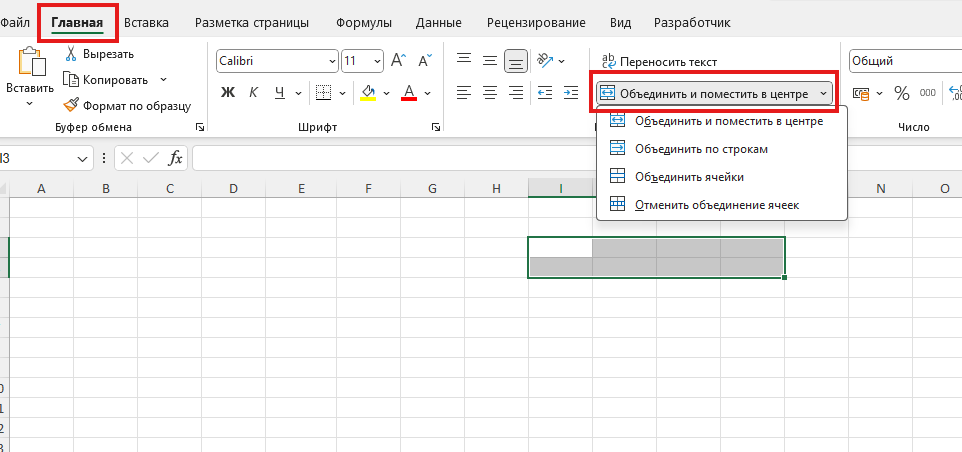This screenshot has height=452, width=962.
Task: Click the Paste clipboard icon
Action: pyautogui.click(x=29, y=66)
